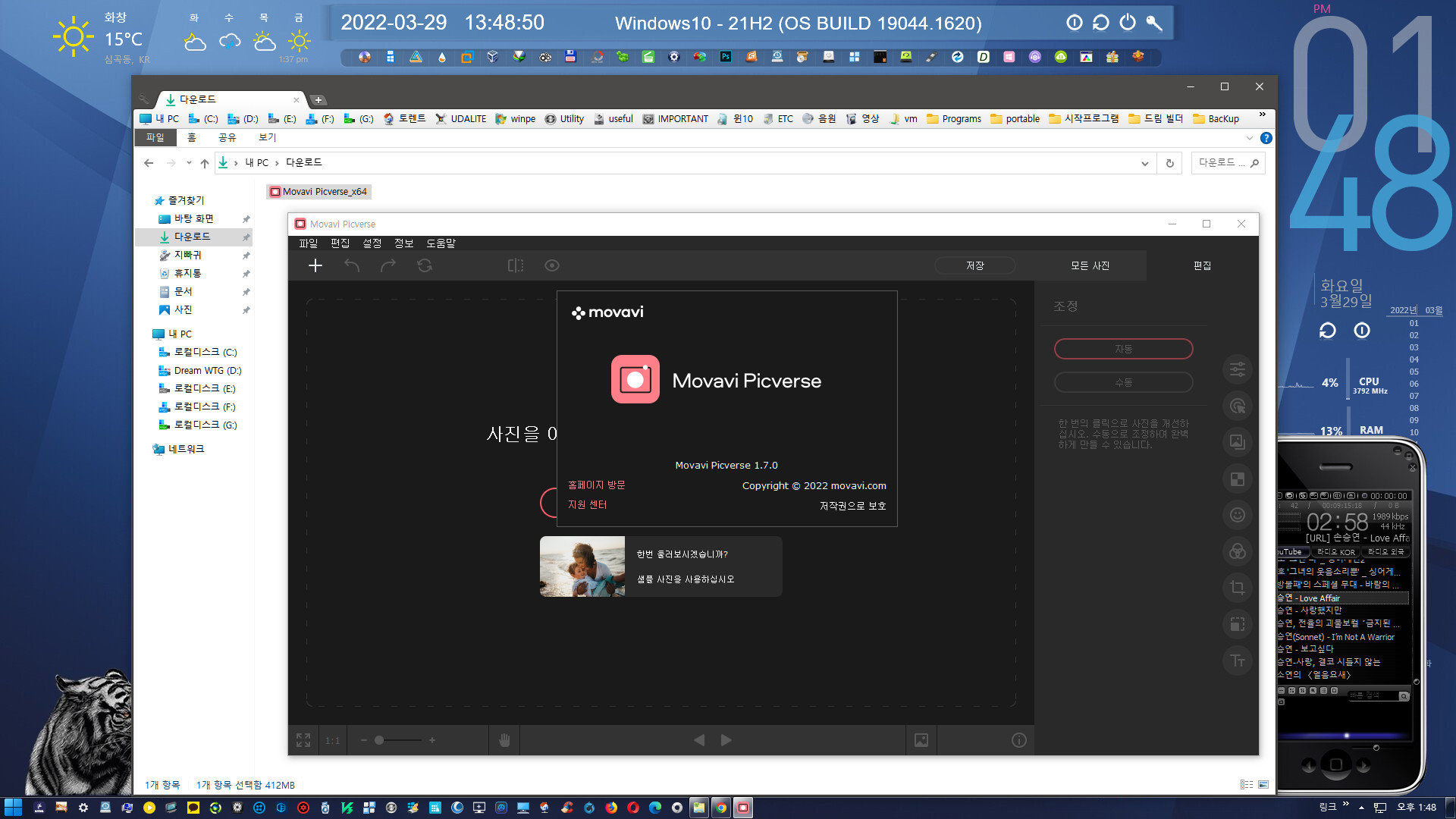Viewport: 1456px width, 819px height.
Task: Open the address bar history dropdown
Action: [1145, 163]
